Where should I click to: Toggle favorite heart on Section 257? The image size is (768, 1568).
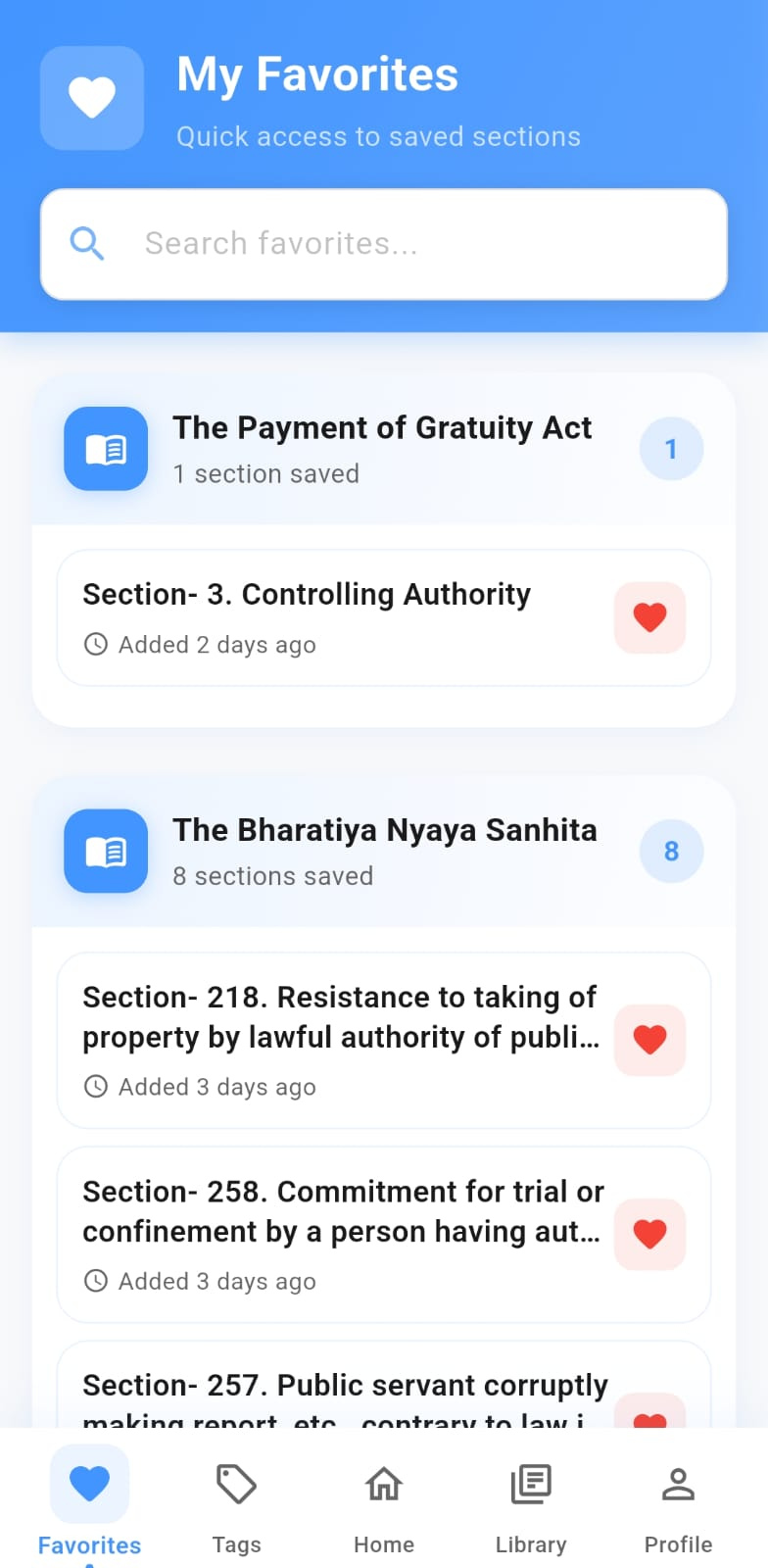(x=649, y=1414)
